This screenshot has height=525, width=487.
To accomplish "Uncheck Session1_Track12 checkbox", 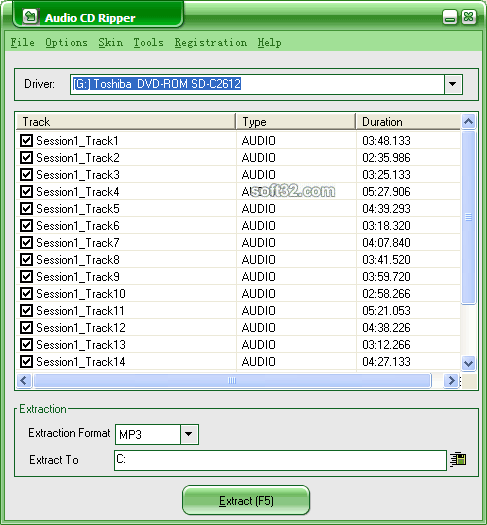I will coord(26,327).
